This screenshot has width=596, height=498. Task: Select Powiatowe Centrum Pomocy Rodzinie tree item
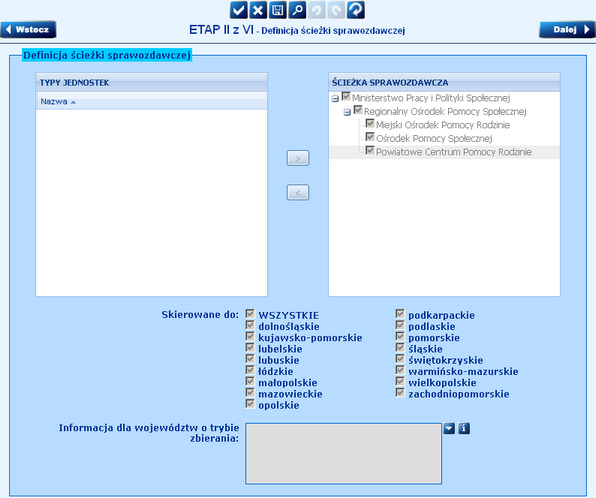[x=453, y=152]
